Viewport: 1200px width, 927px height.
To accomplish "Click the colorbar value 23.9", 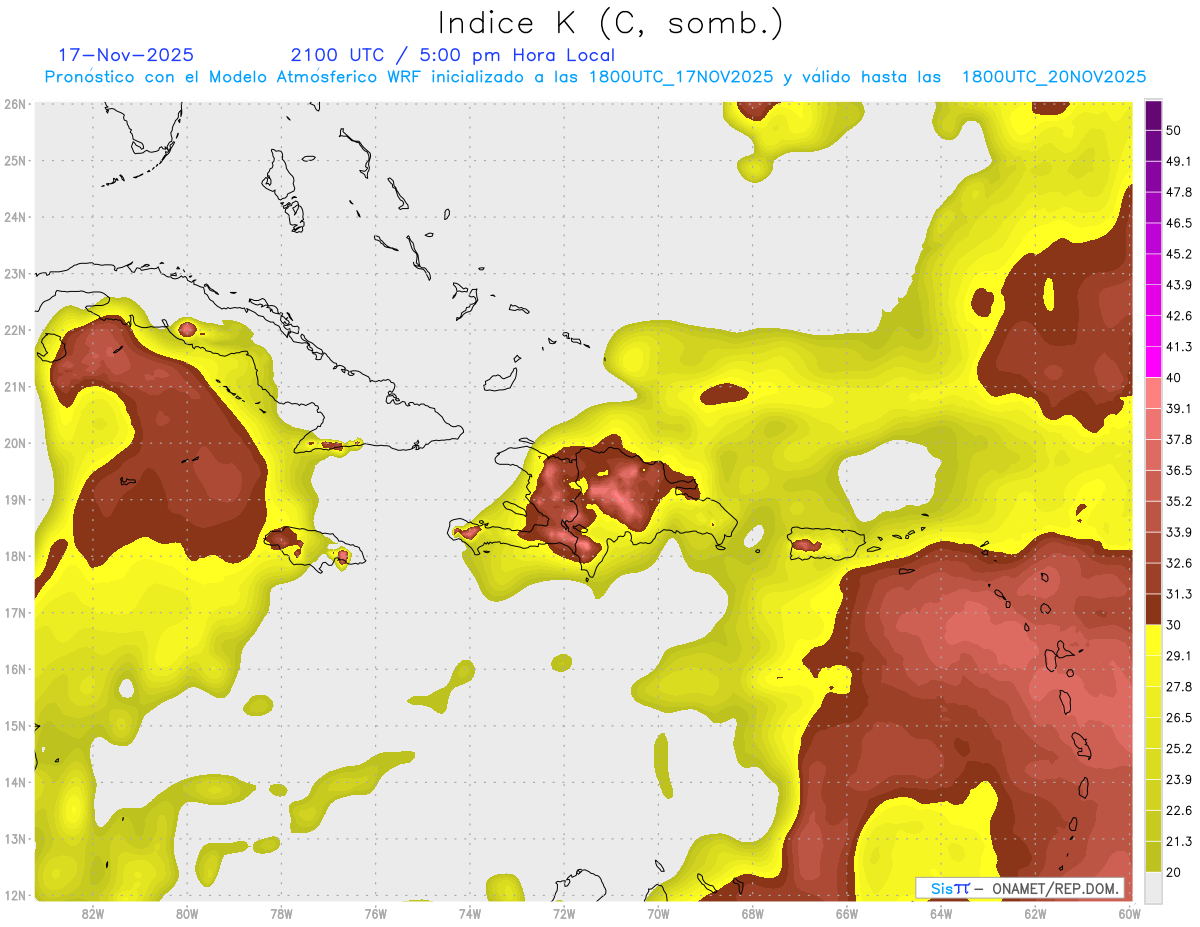I will pos(1179,780).
